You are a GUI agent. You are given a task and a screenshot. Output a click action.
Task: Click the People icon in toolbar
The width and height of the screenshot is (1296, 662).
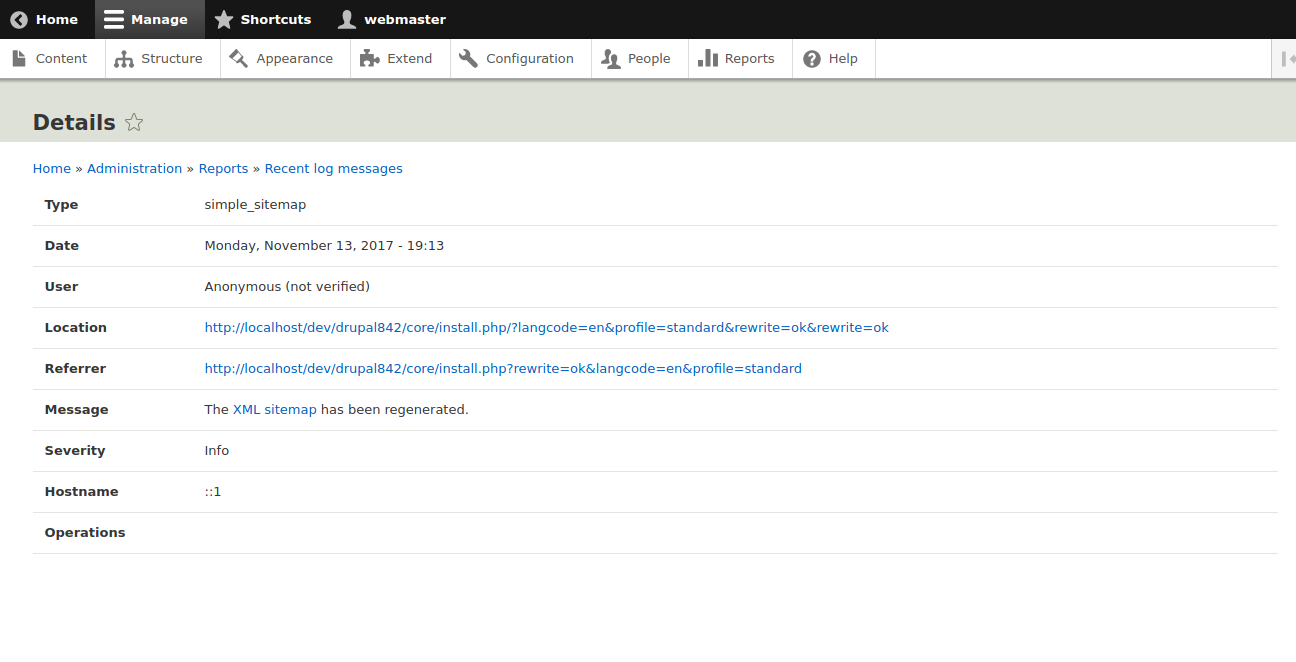(x=611, y=59)
